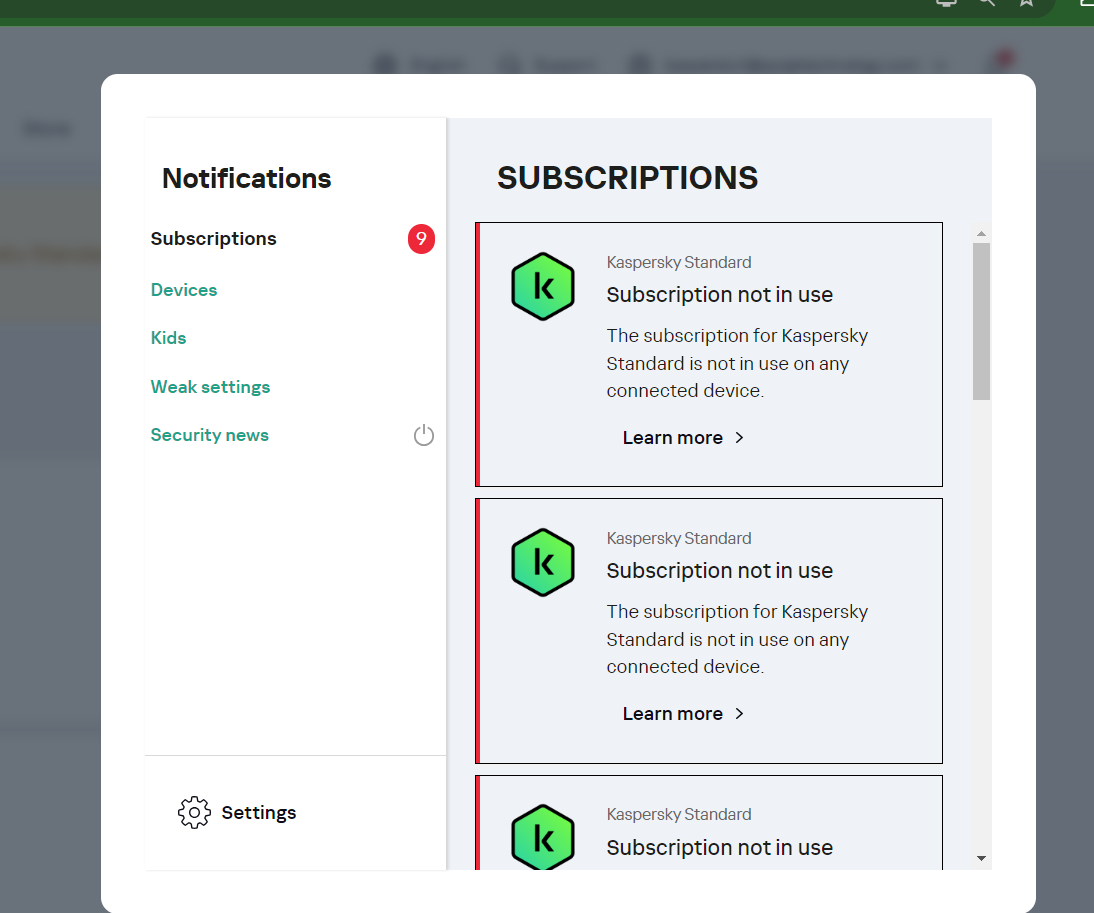Image resolution: width=1094 pixels, height=913 pixels.
Task: Click the scrollbar up arrow
Action: click(981, 234)
